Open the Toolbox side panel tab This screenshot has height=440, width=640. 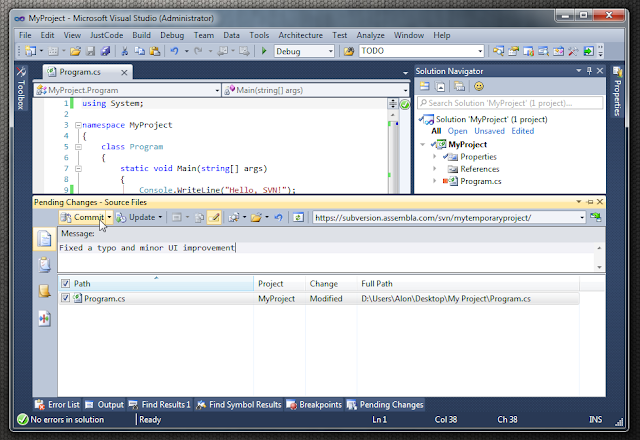(21, 89)
